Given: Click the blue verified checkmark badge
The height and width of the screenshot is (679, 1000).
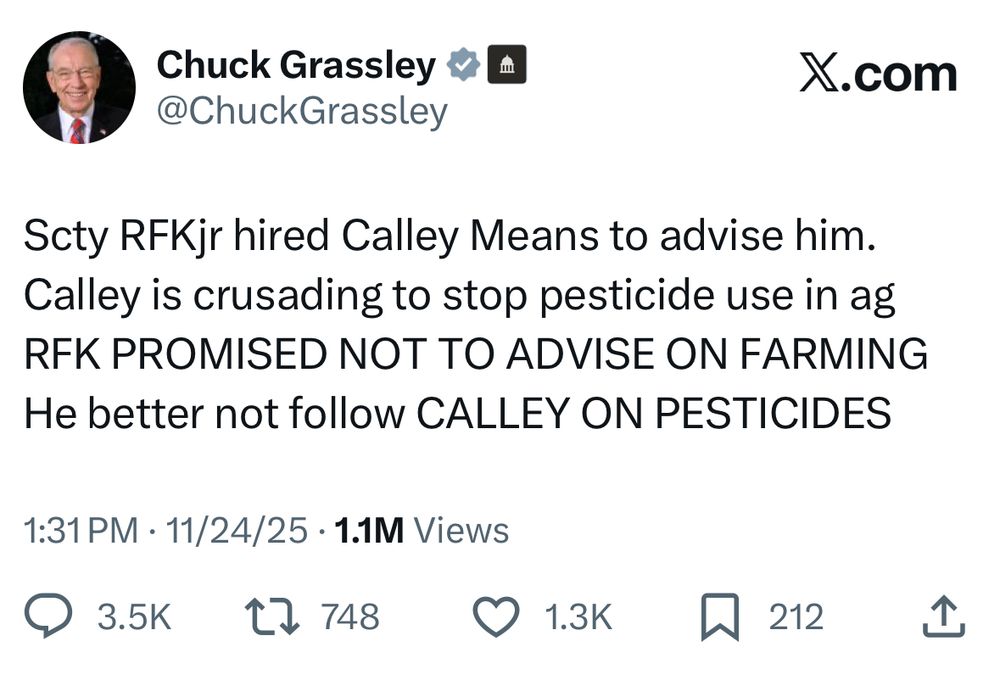Looking at the screenshot, I should click(462, 64).
